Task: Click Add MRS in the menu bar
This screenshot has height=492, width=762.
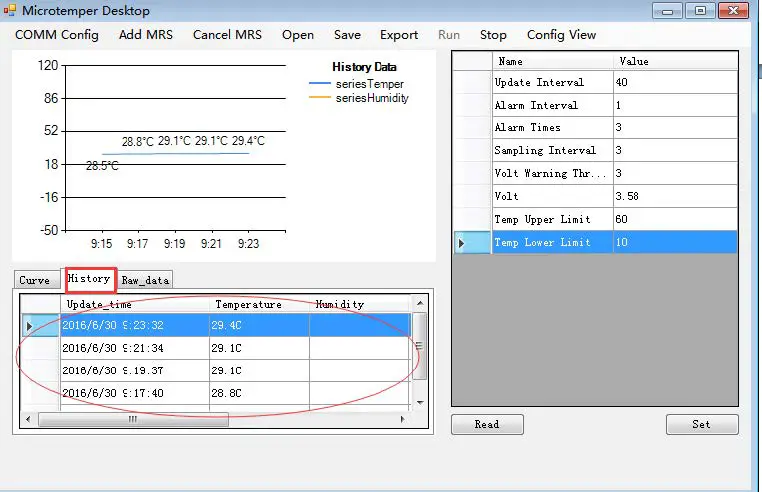Action: (146, 35)
